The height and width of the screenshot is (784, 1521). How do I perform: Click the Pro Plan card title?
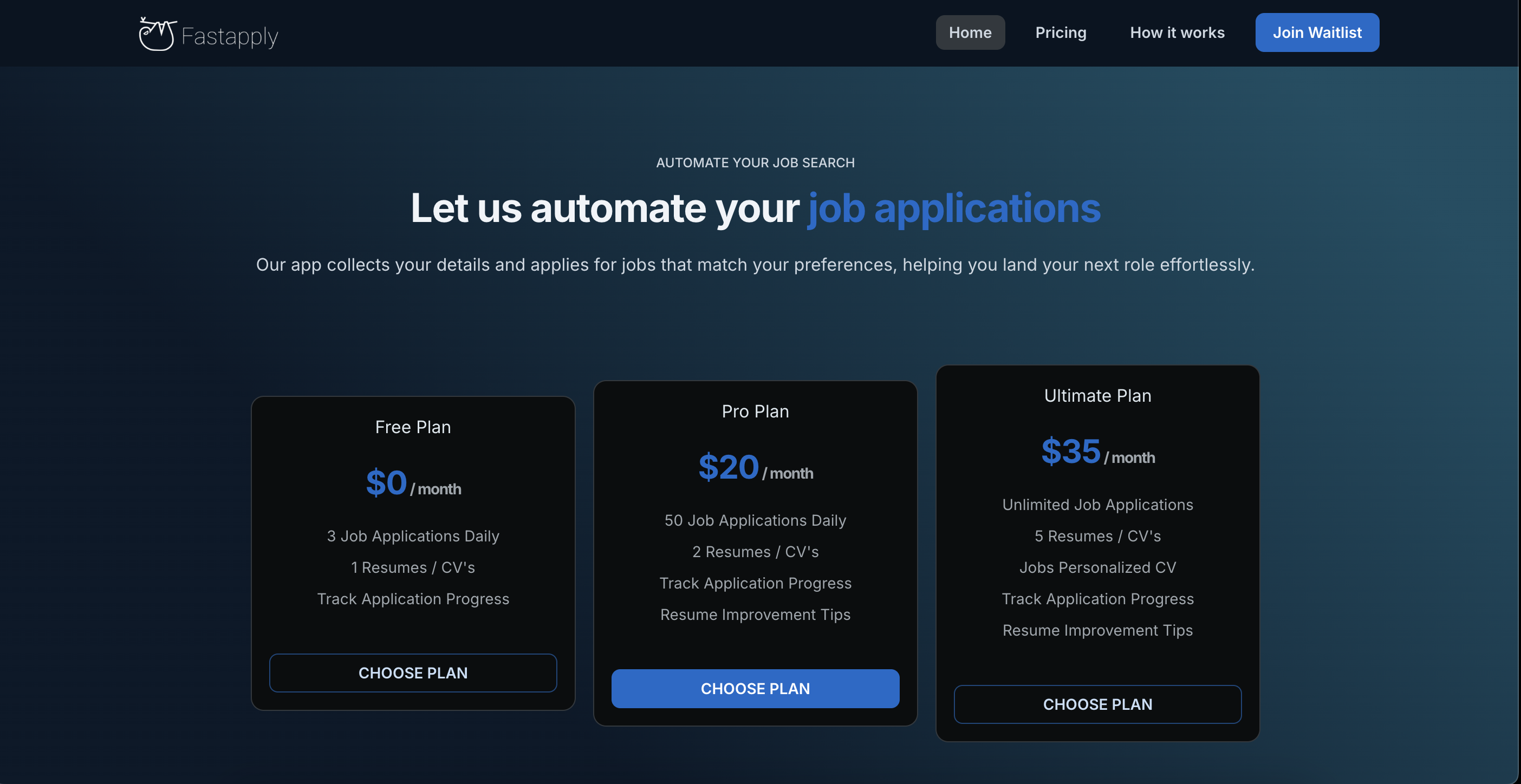pos(755,411)
